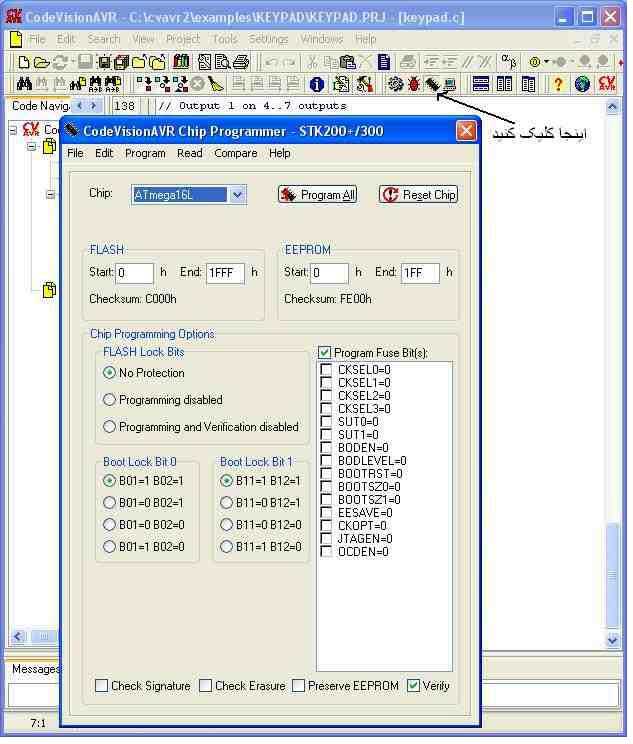This screenshot has width=633, height=744.
Task: Uncheck the Program Fuse Bit(s) checkbox
Action: pos(324,353)
